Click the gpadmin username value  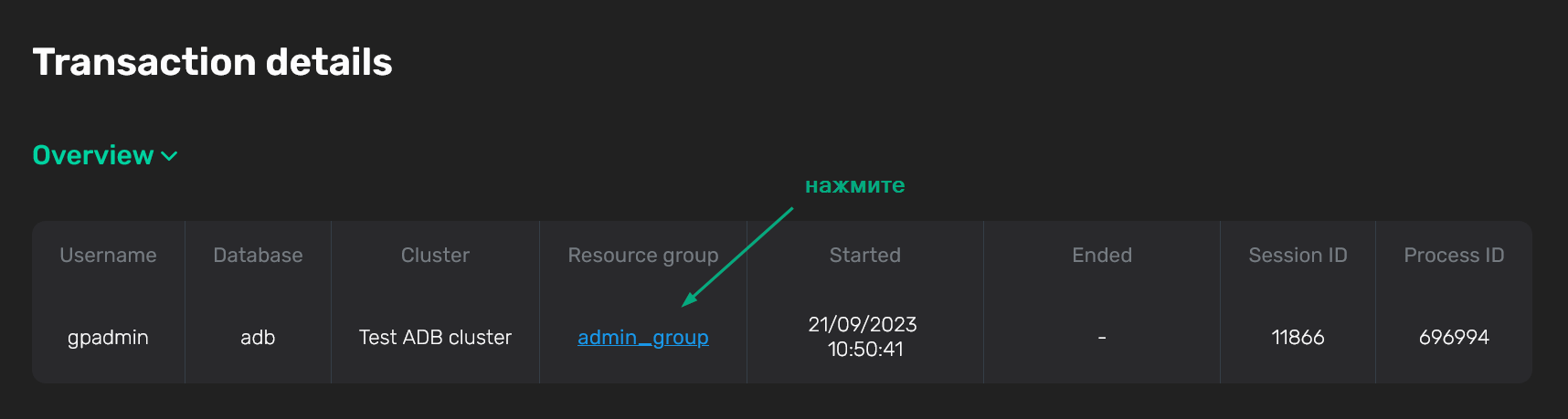pyautogui.click(x=108, y=338)
